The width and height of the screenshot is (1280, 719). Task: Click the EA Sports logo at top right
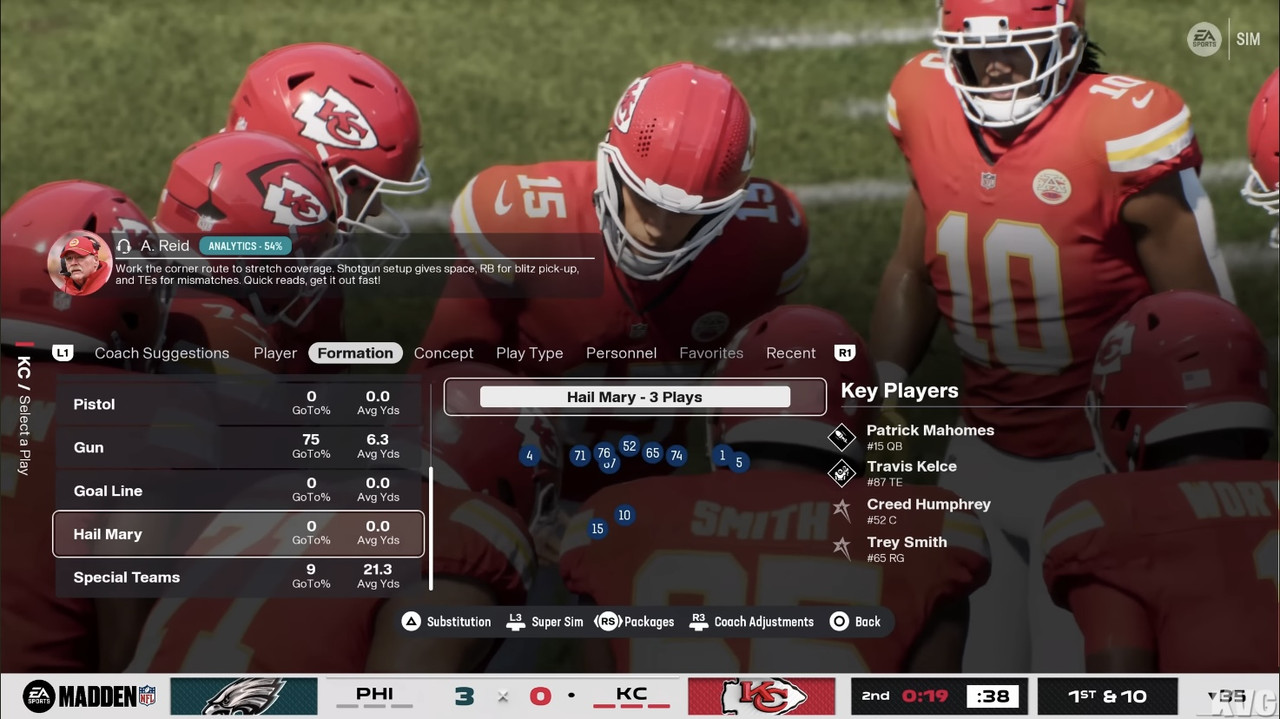pos(1204,39)
